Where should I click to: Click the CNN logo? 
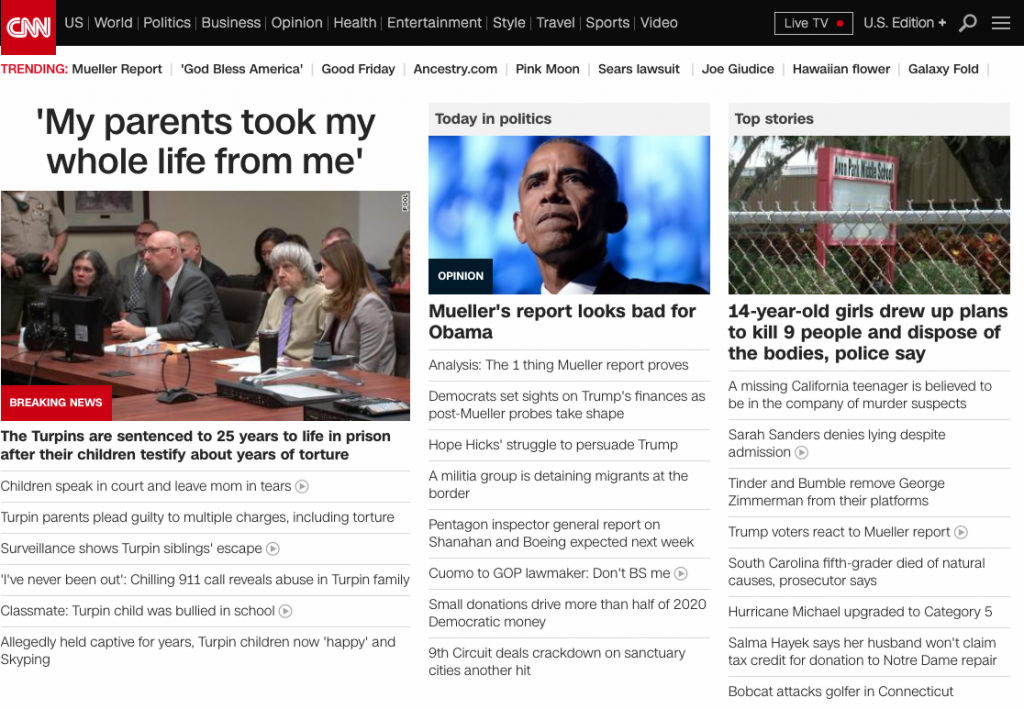point(28,27)
